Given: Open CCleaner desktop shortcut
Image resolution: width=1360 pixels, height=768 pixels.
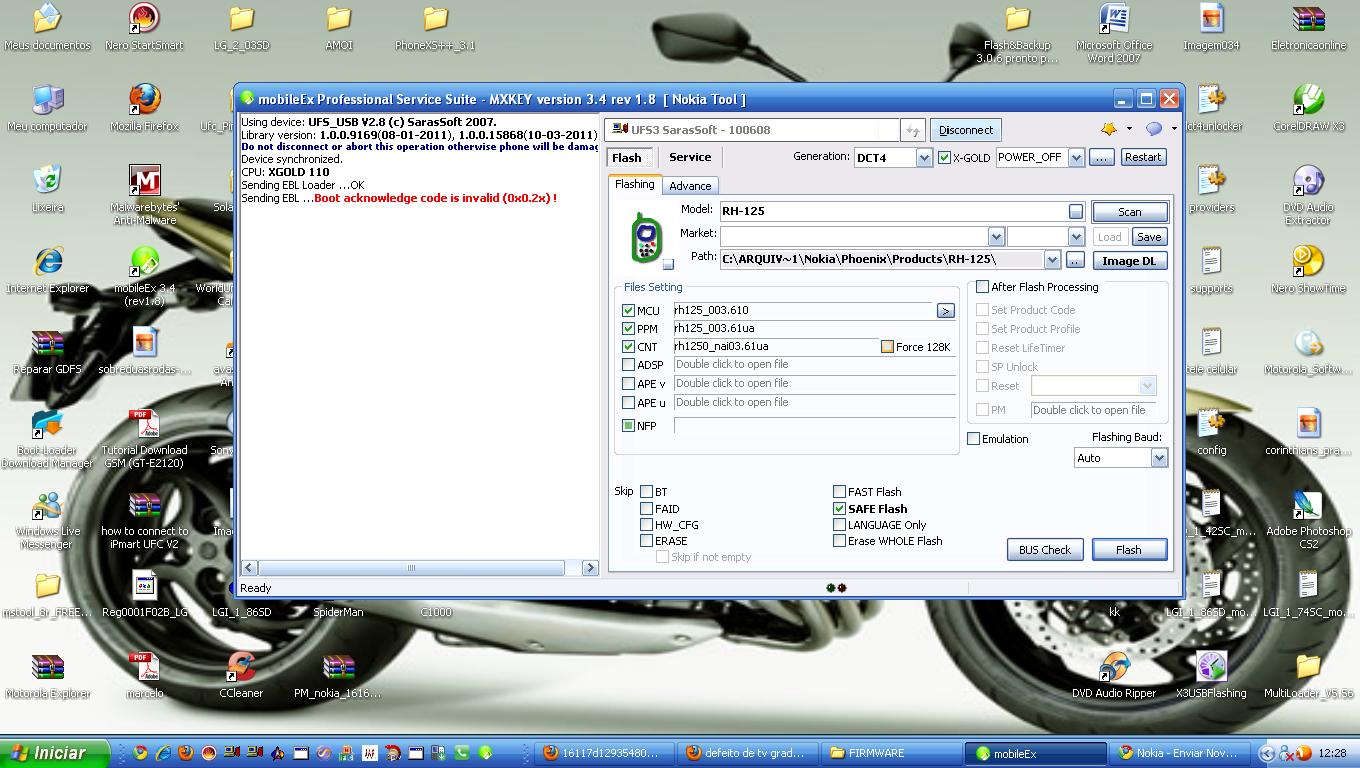Looking at the screenshot, I should (241, 674).
